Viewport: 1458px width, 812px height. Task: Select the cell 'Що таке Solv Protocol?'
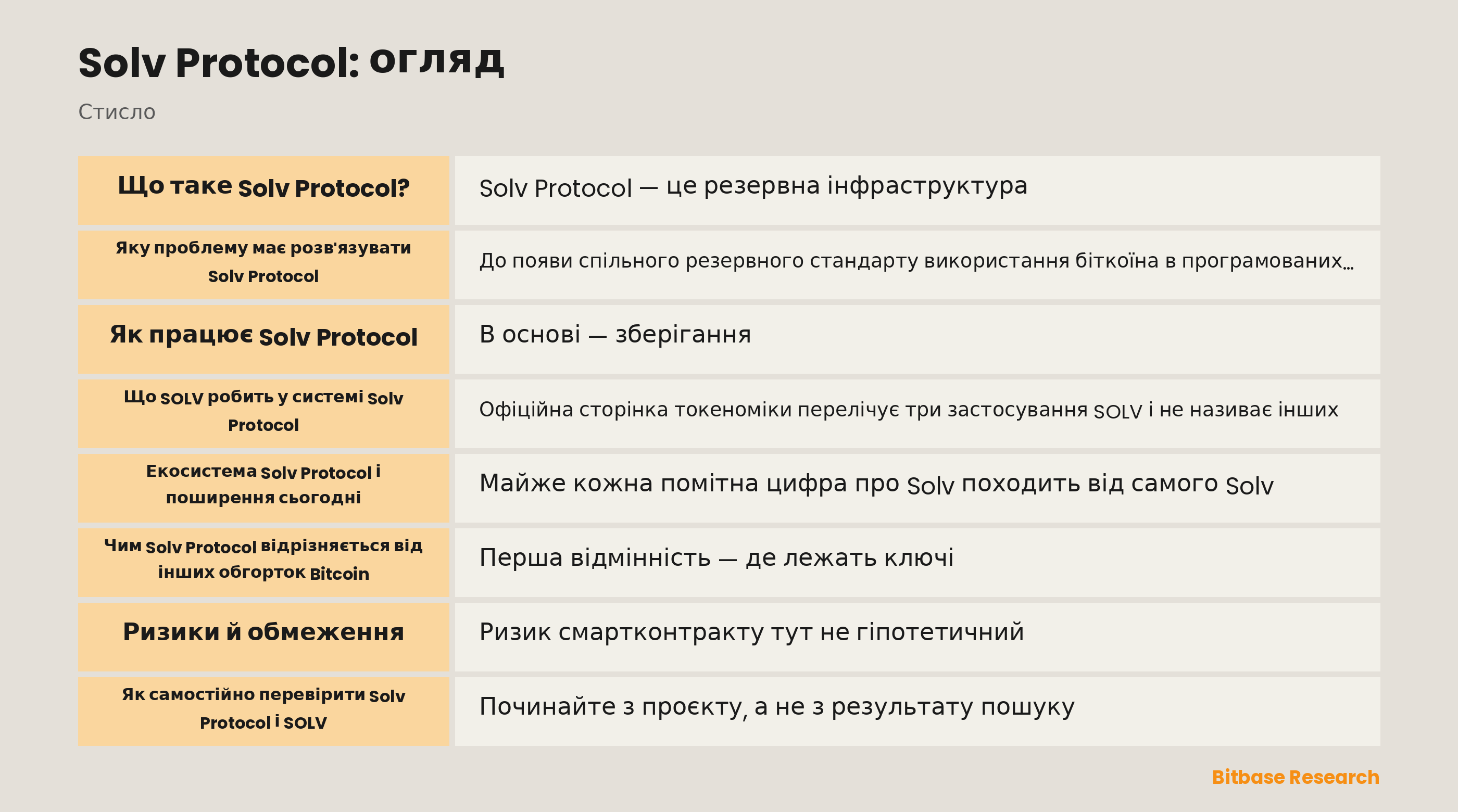coord(263,190)
